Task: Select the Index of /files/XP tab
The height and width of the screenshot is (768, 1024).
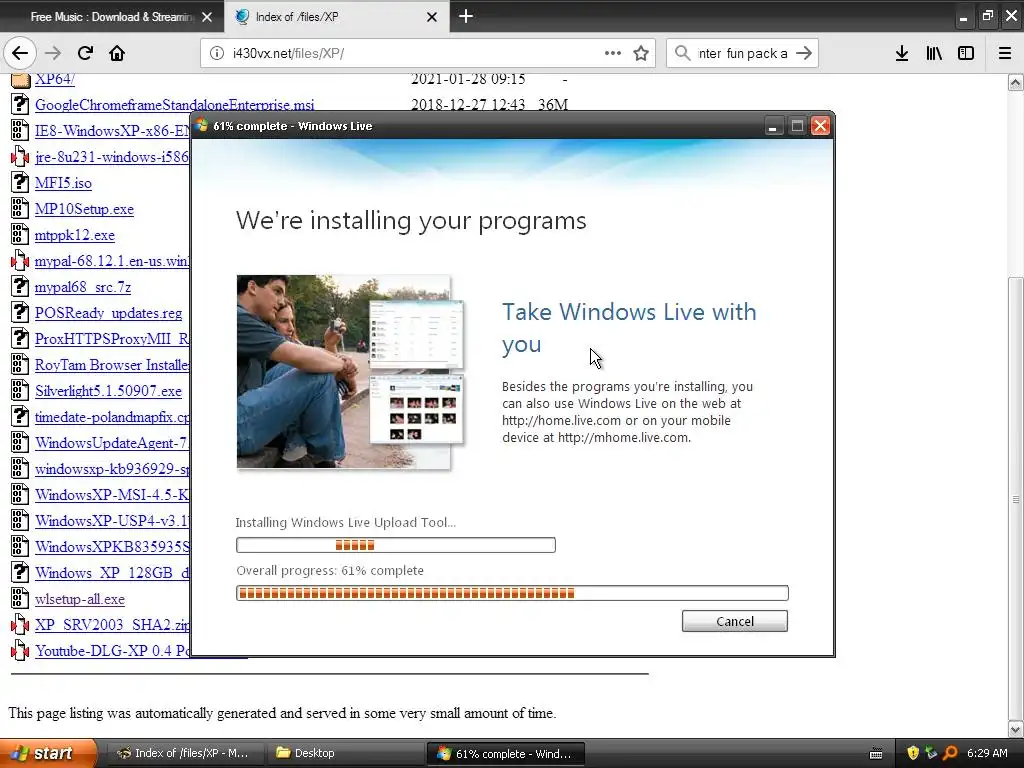Action: [x=336, y=17]
